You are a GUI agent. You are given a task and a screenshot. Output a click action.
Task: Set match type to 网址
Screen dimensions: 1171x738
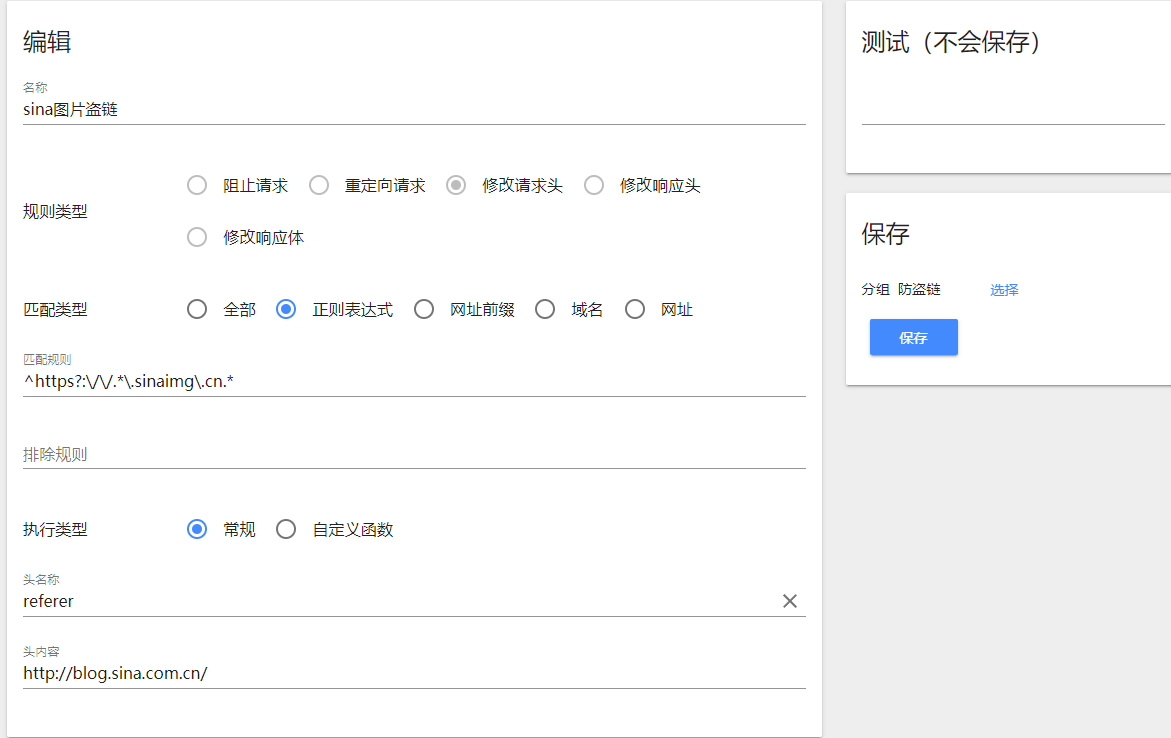click(x=635, y=309)
